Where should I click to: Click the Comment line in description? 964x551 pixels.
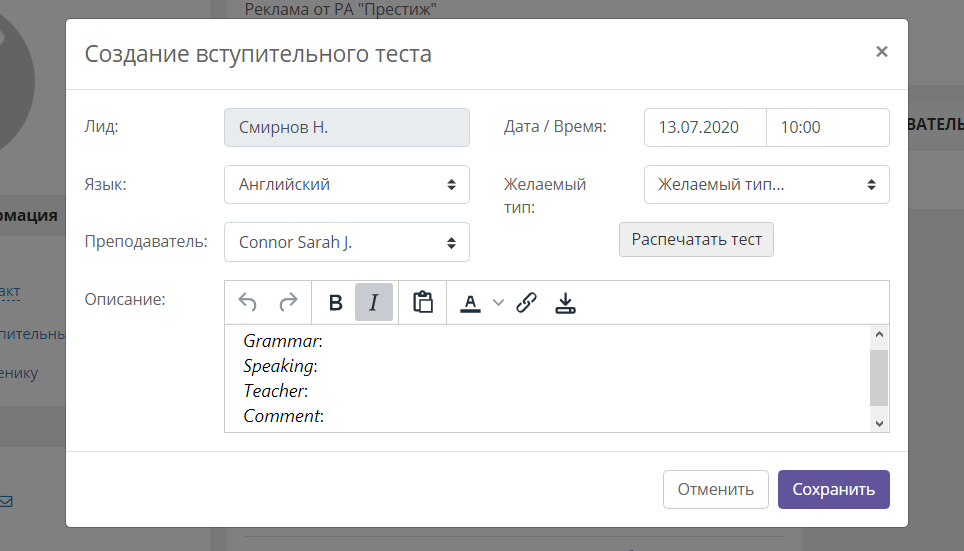coord(283,416)
